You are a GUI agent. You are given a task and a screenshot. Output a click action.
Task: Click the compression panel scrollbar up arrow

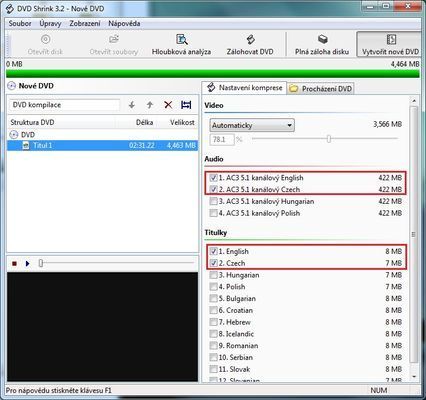click(414, 101)
